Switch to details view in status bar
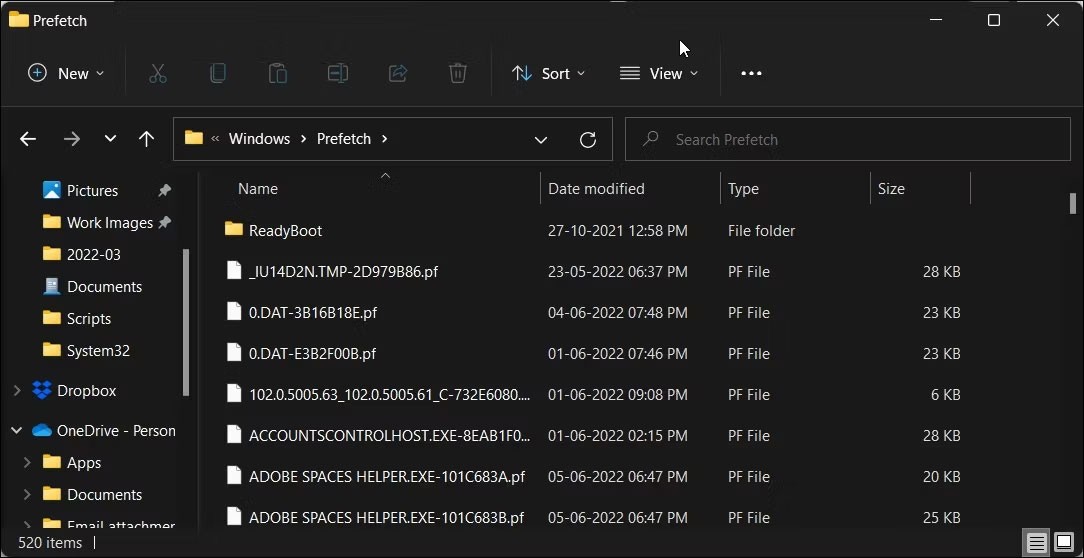 1037,543
